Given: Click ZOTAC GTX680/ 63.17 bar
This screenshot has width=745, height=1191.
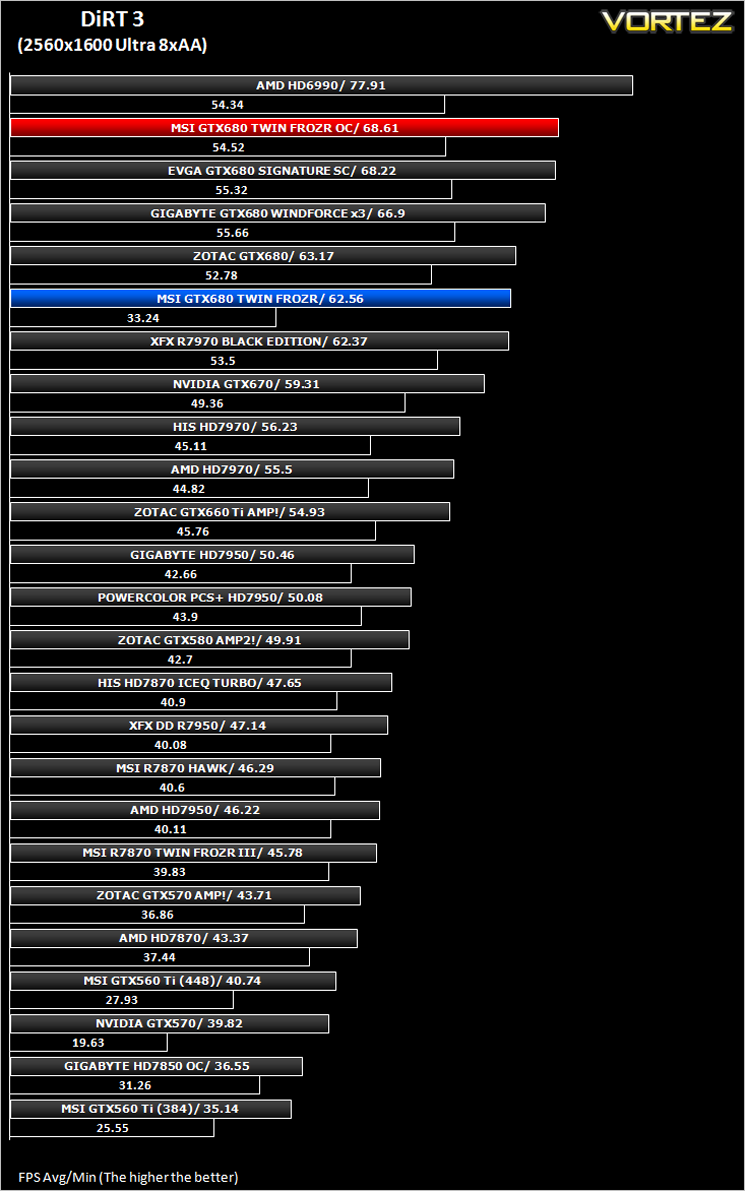Looking at the screenshot, I should (263, 255).
